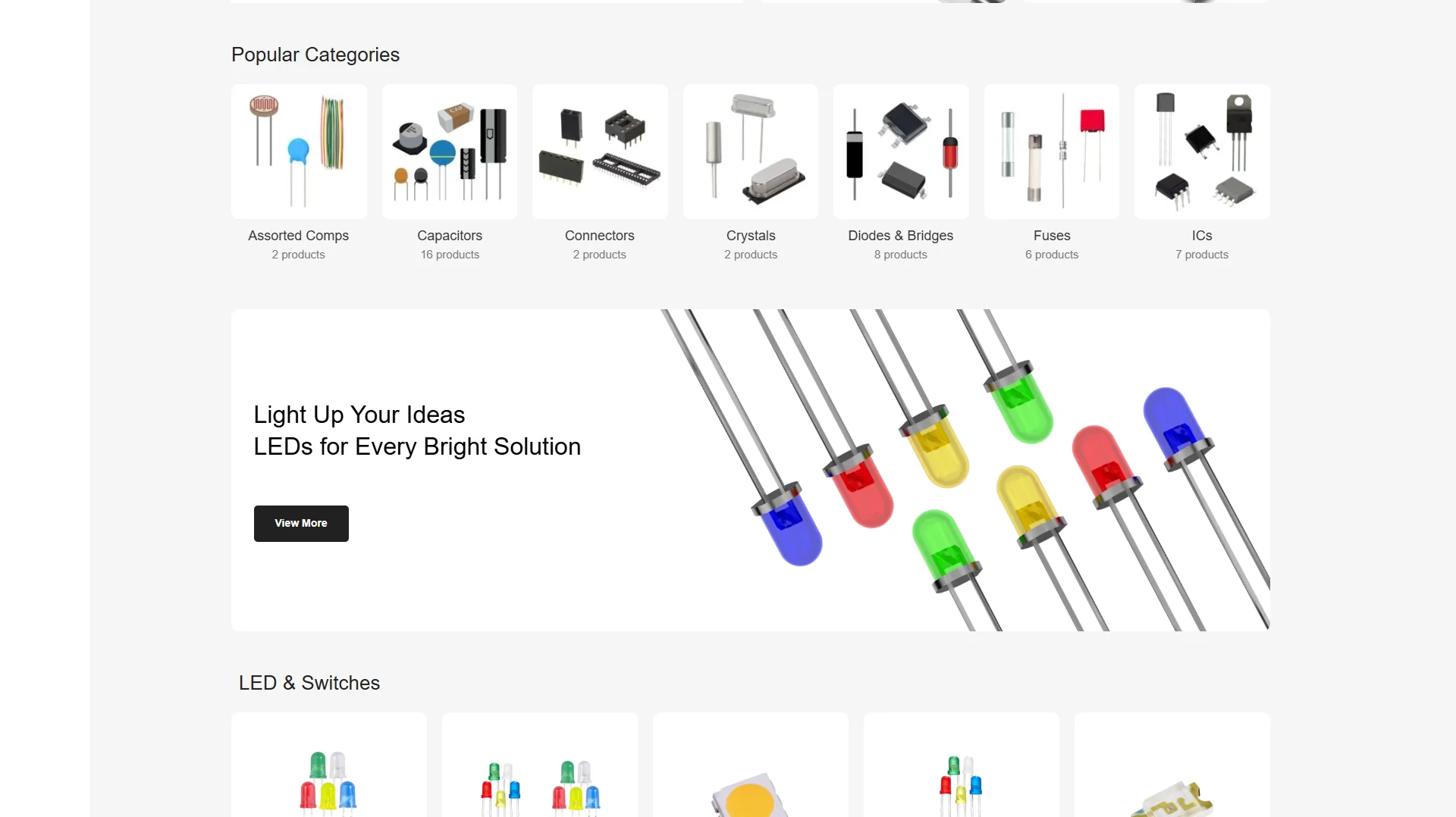
Task: Click the Assorted Comps label
Action: [x=299, y=236]
